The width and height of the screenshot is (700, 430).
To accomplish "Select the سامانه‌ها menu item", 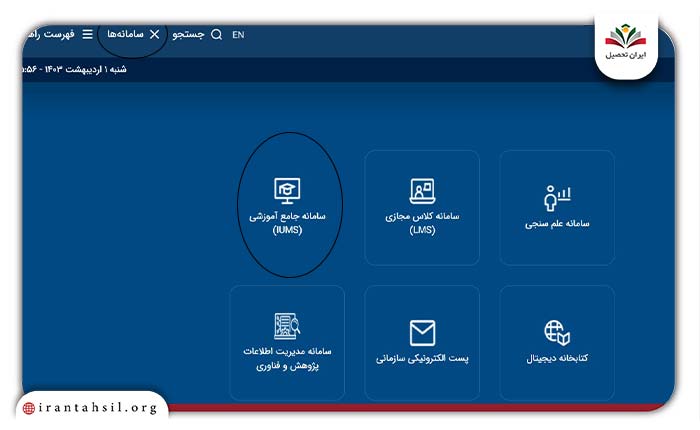I will point(125,34).
